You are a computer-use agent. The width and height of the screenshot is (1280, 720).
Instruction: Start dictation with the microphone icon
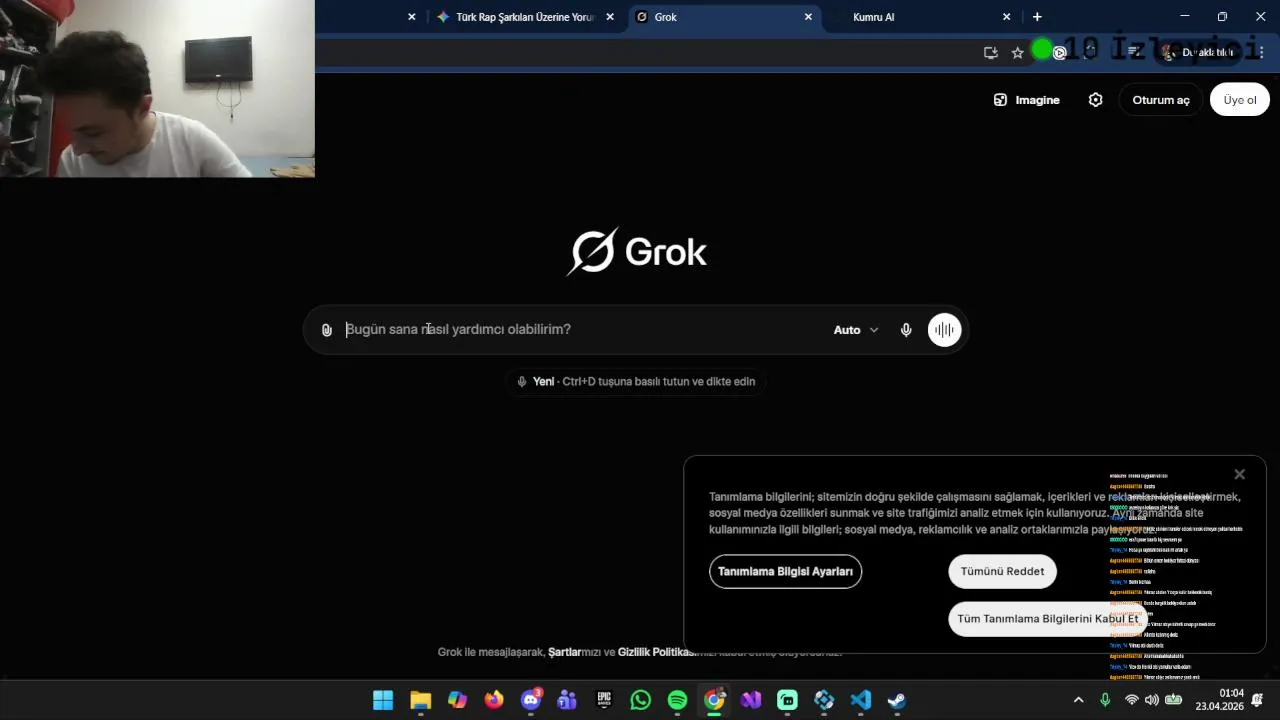click(906, 330)
